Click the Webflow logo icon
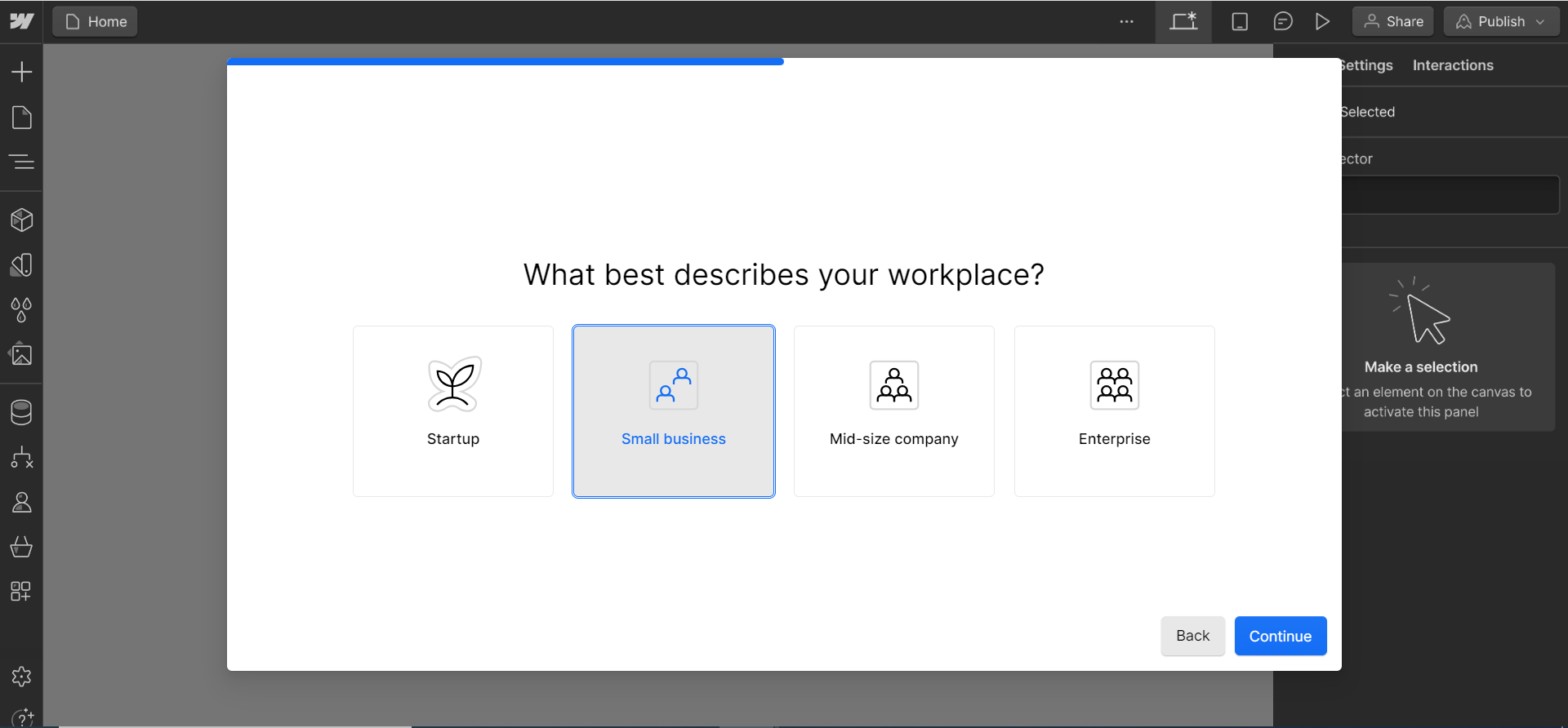Viewport: 1568px width, 728px height. 21,21
